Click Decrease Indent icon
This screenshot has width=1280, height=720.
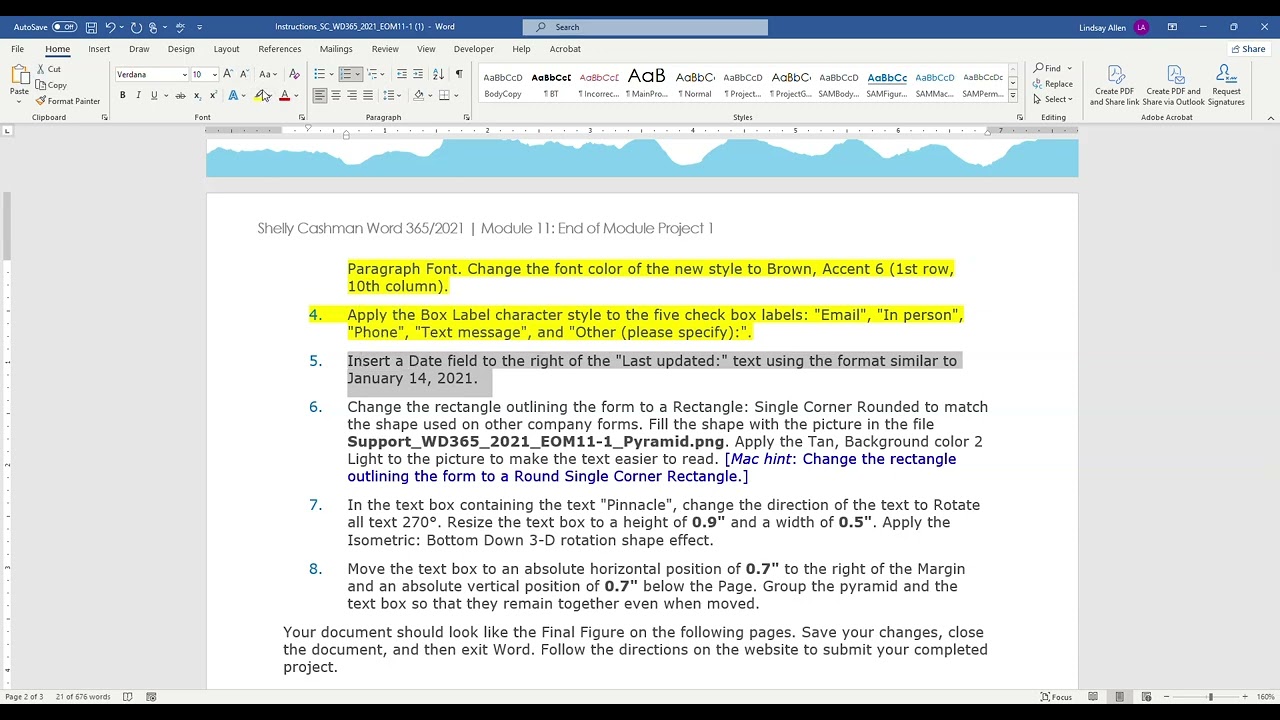point(402,74)
